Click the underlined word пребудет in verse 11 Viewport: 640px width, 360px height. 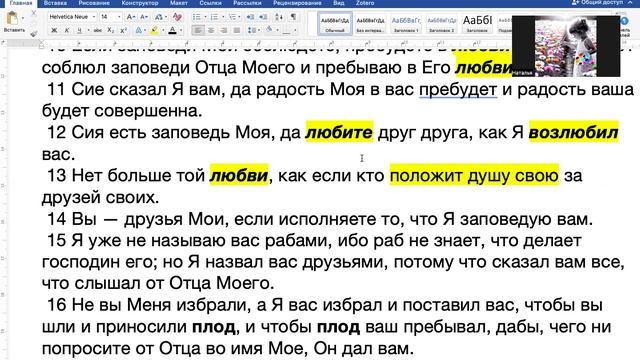pyautogui.click(x=458, y=89)
